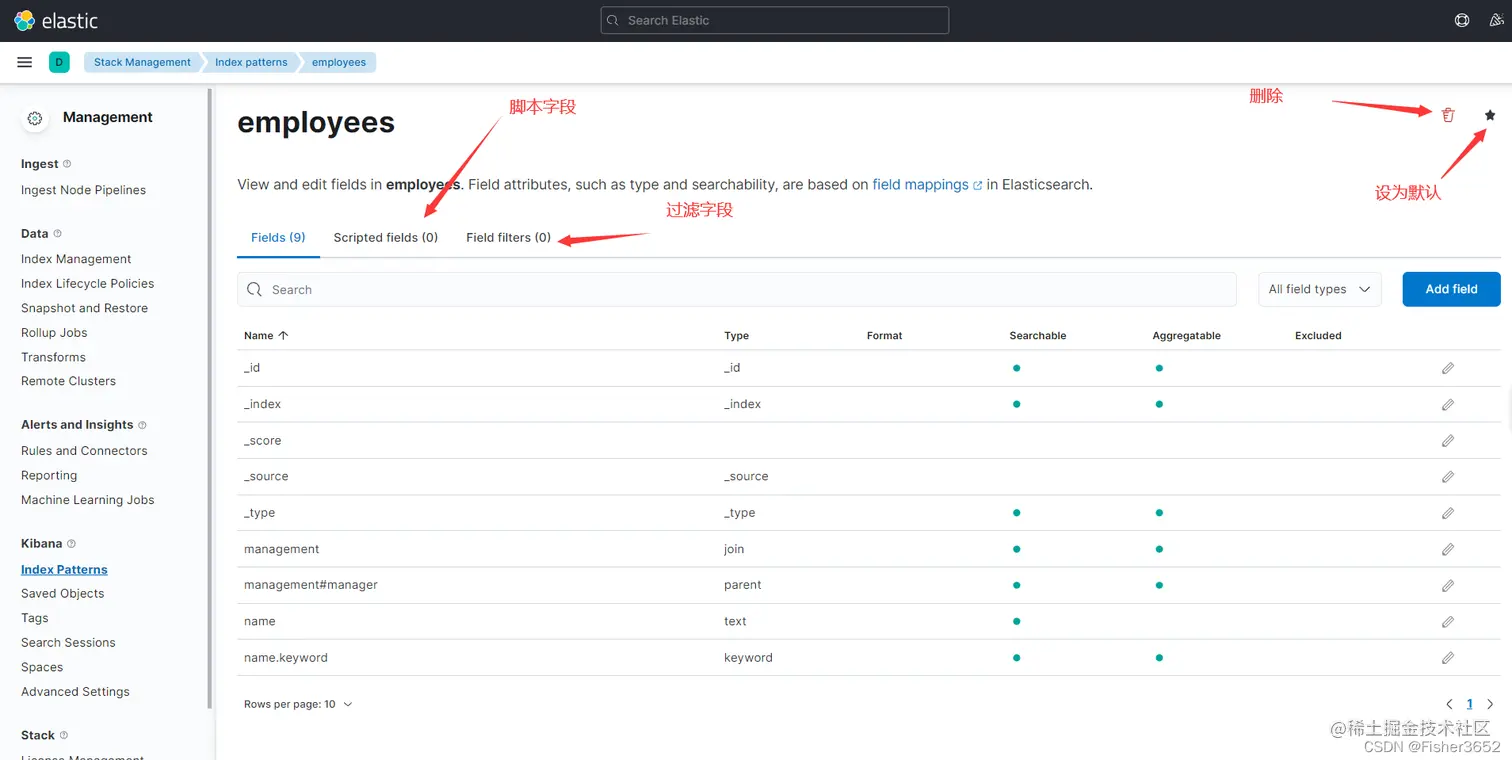Click the info icon next to Kibana
Viewport: 1512px width, 760px height.
click(x=71, y=544)
